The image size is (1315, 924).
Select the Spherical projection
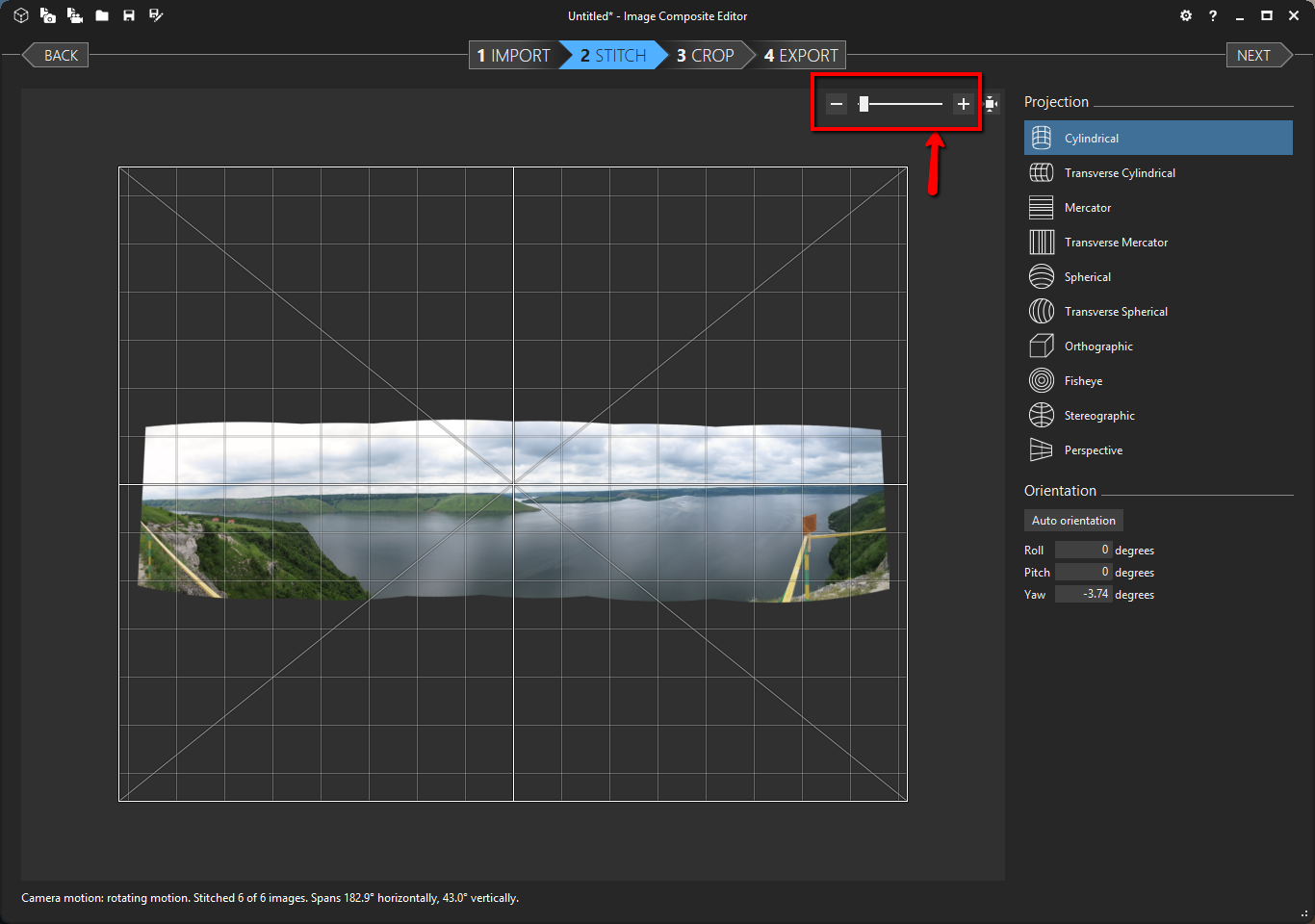(1087, 277)
